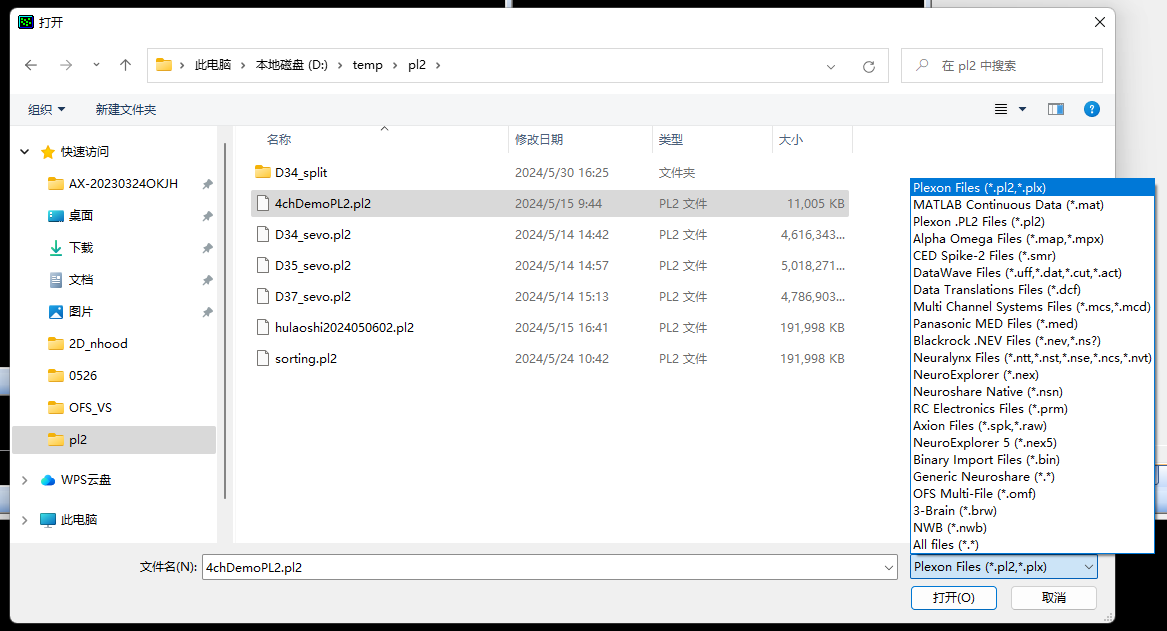Choose Plexon Files (*.pl2,*.plx) filter option
1167x631 pixels.
pos(1032,188)
